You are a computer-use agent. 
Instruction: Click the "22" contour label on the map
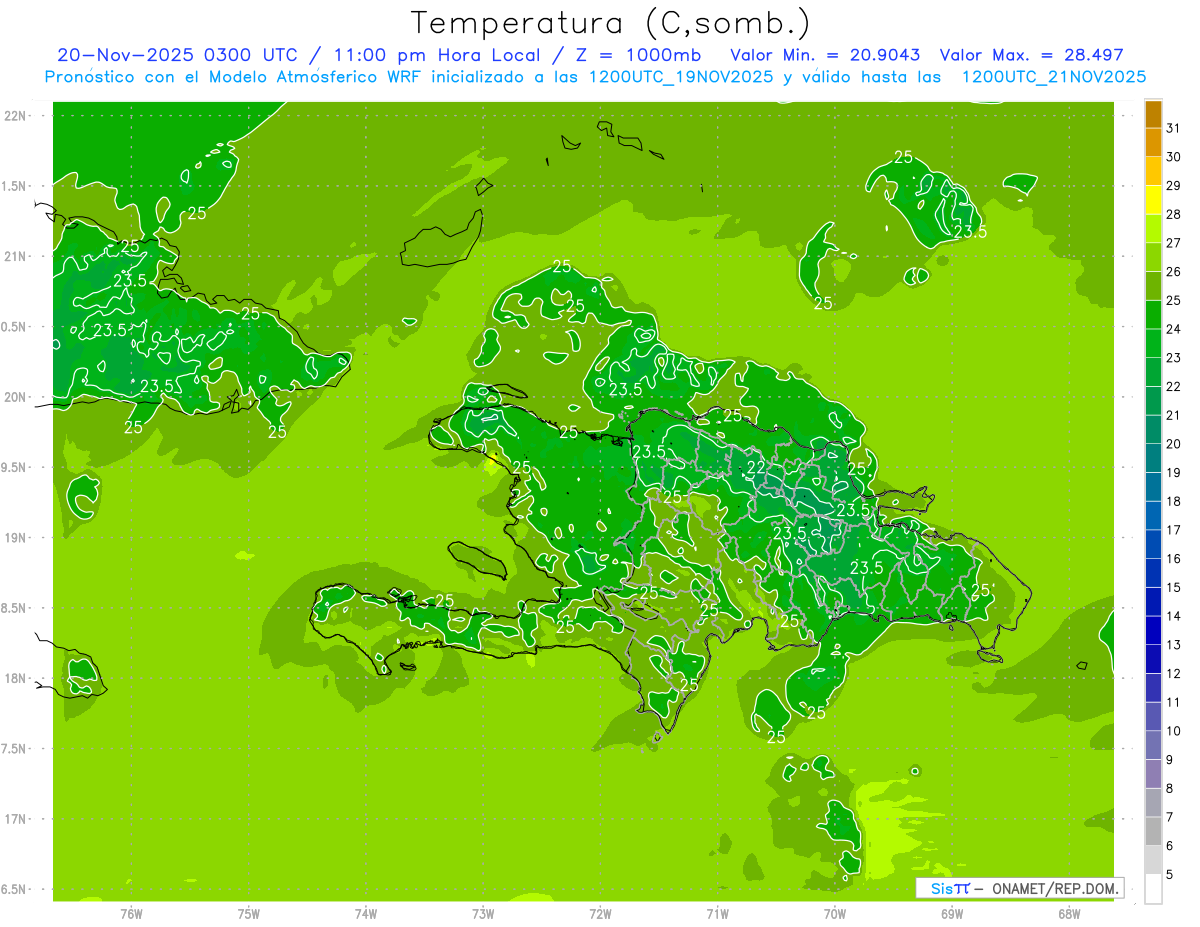(757, 467)
